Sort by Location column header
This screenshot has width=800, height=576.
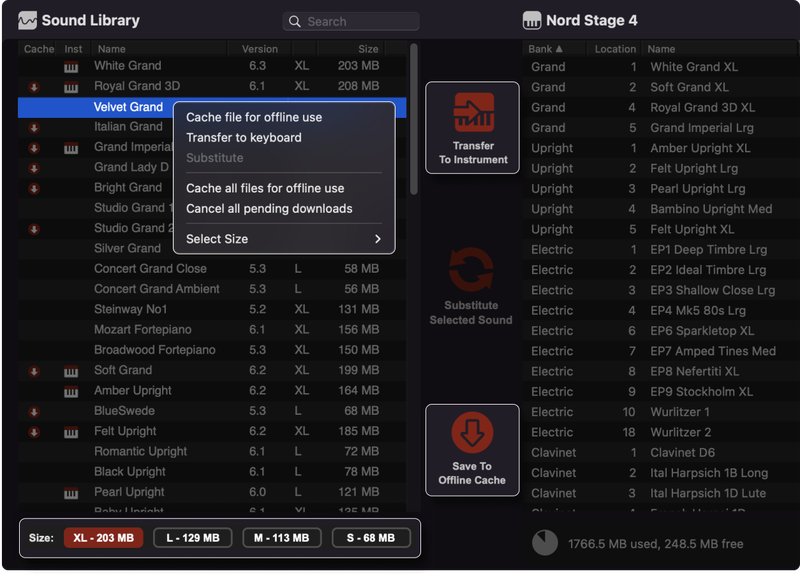tap(615, 49)
